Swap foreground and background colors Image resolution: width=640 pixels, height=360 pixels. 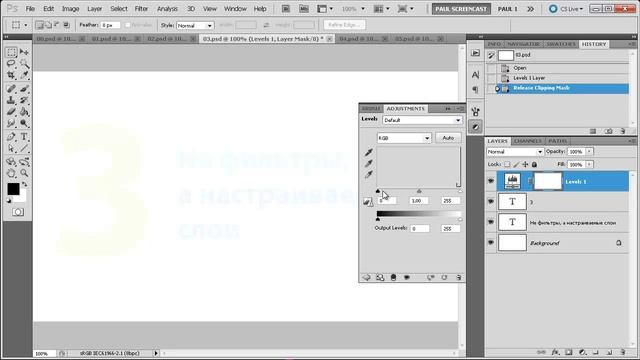pos(24,184)
